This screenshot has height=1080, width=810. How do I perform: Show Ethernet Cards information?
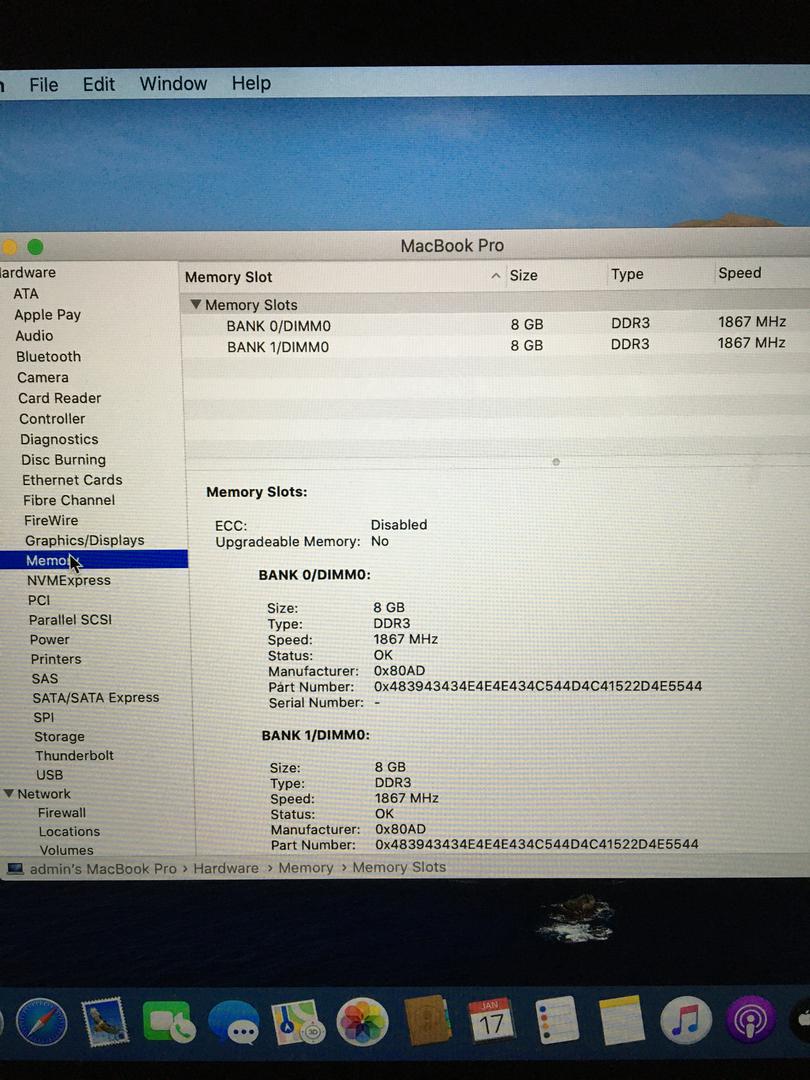click(x=72, y=480)
